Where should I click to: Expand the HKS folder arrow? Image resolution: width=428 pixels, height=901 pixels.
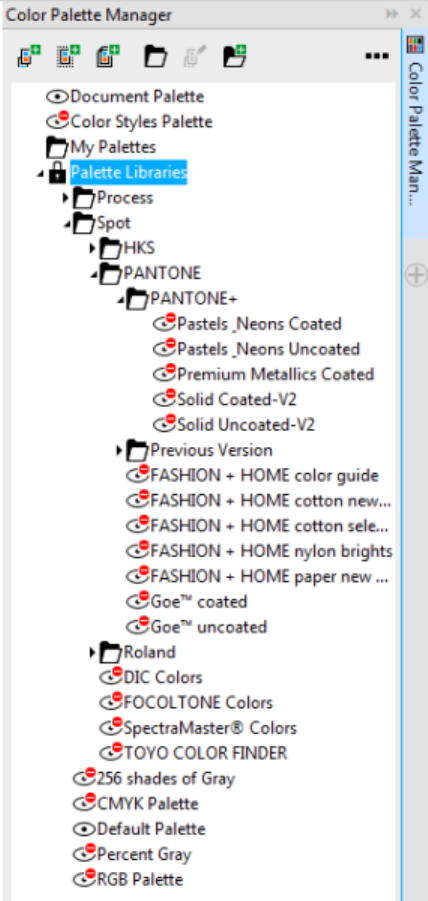click(x=92, y=249)
